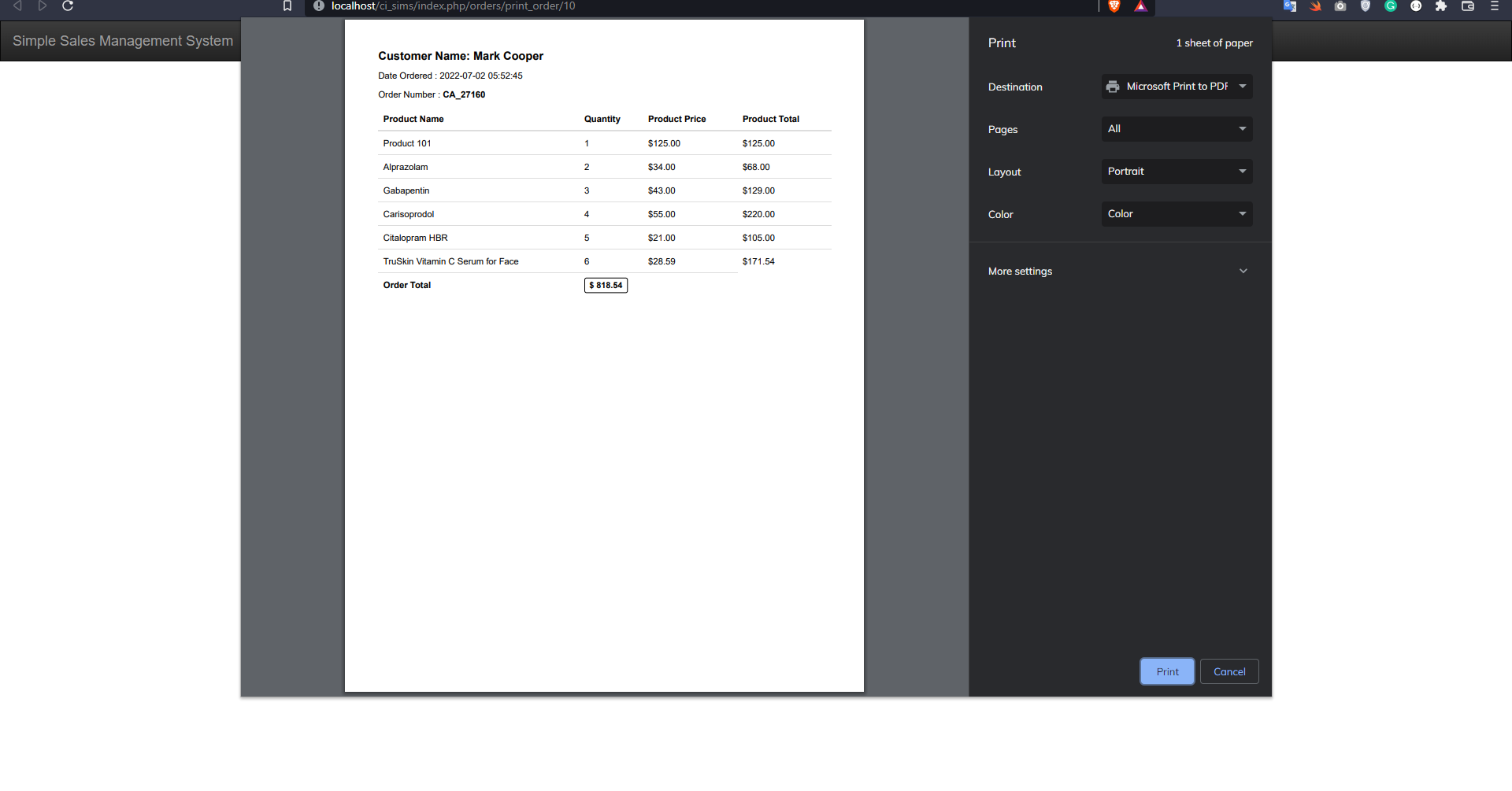Open the Layout dropdown set to Portrait
Viewport: 1512px width, 791px height.
[x=1177, y=172]
